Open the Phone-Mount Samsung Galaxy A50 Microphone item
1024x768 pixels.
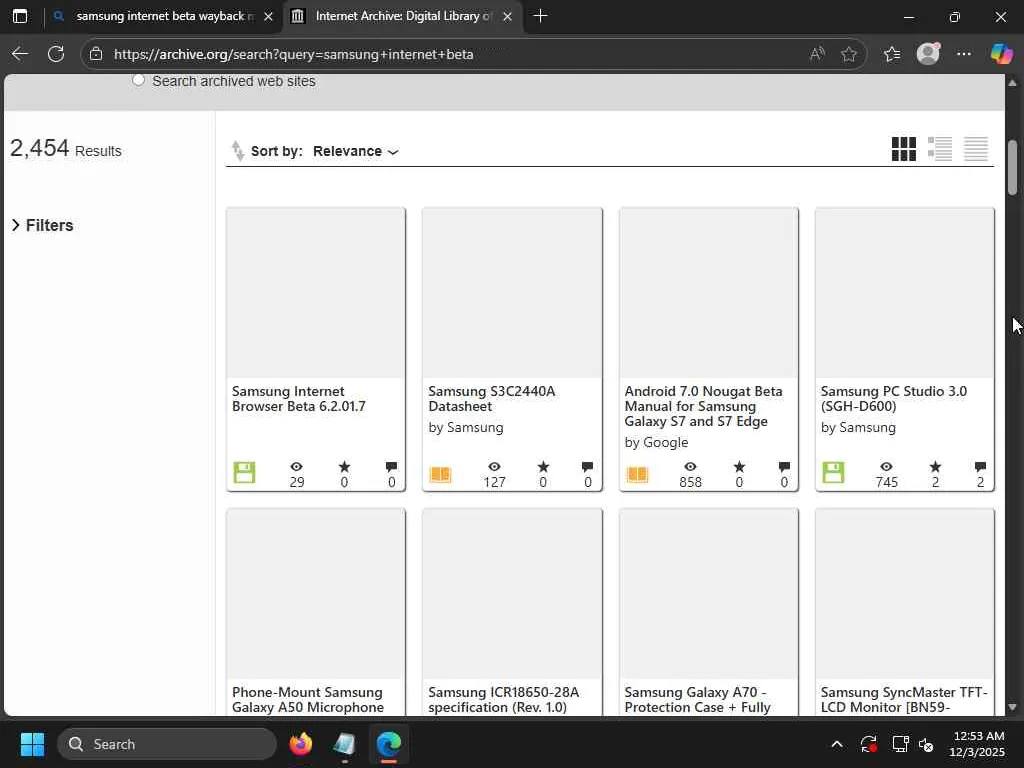point(308,699)
